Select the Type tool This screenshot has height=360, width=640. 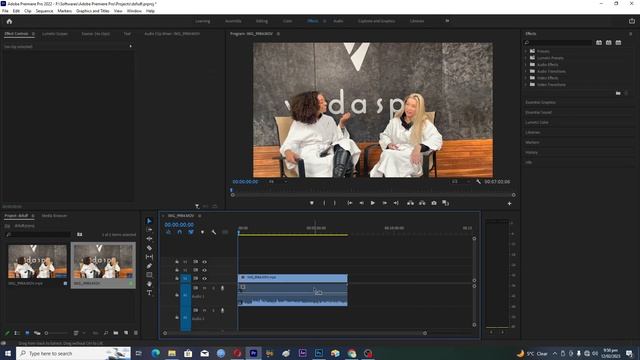[149, 293]
